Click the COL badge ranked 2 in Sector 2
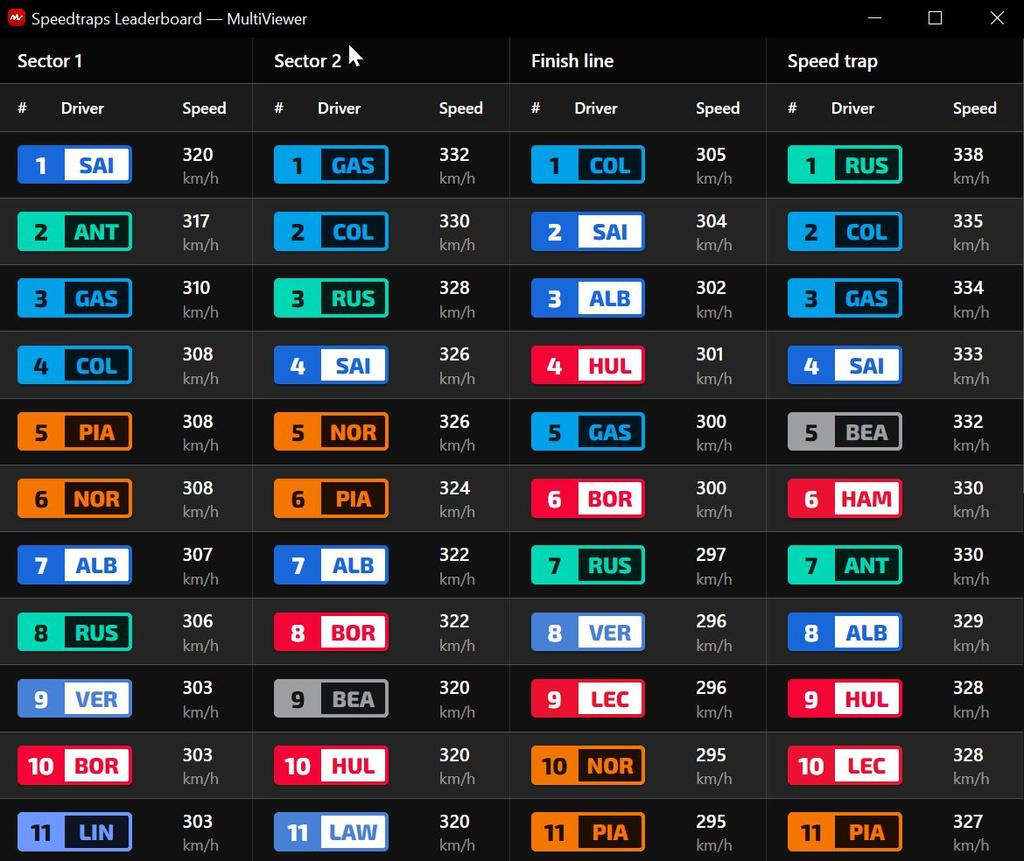The image size is (1024, 861). tap(331, 231)
